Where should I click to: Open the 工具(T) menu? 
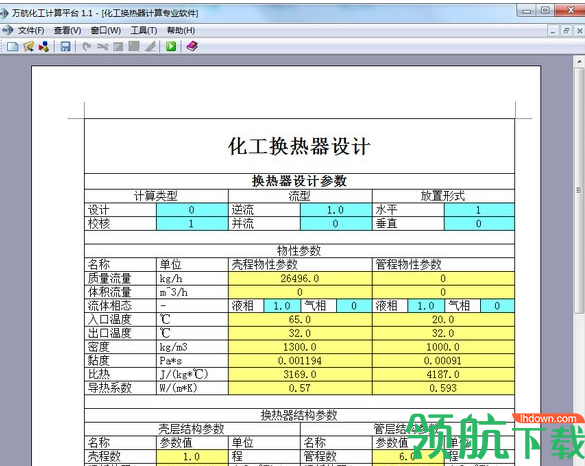(x=144, y=31)
